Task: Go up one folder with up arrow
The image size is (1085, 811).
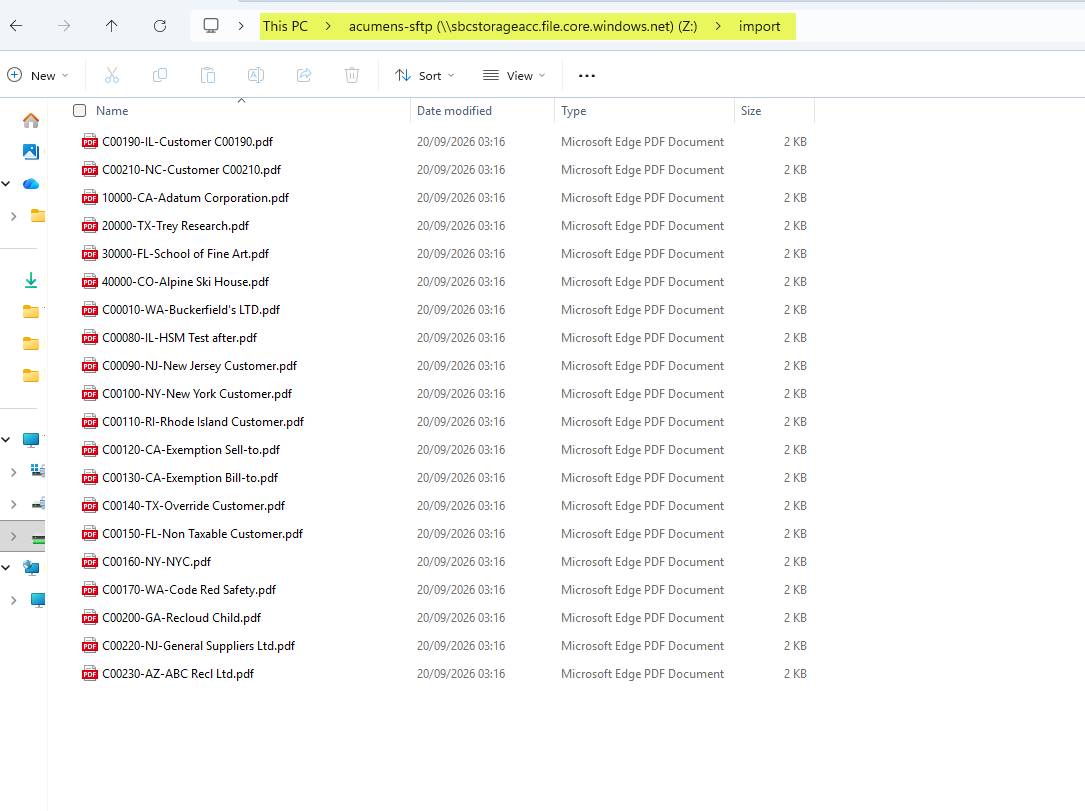Action: 111,26
